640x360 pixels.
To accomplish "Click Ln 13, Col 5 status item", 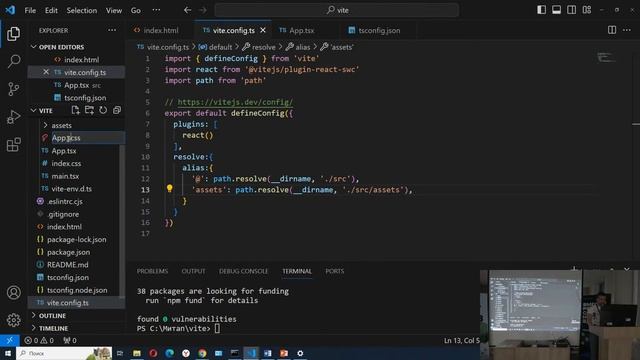I will (462, 340).
